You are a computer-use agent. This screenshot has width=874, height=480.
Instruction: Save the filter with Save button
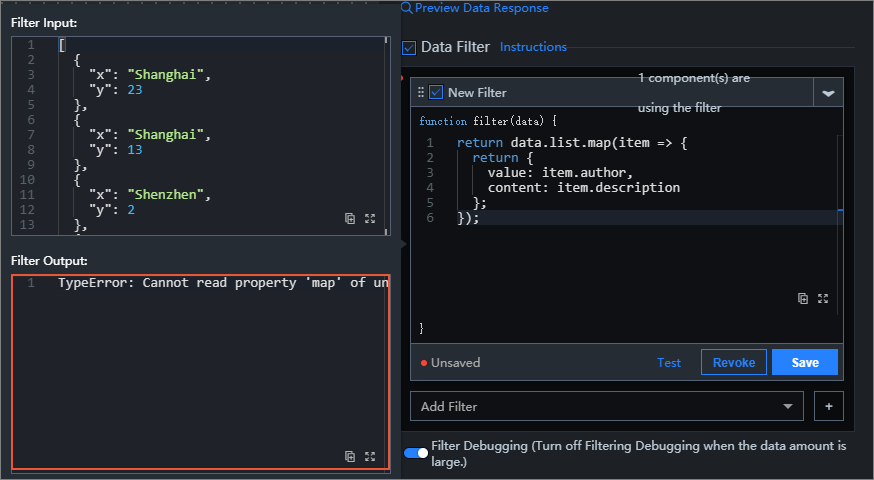pos(804,362)
